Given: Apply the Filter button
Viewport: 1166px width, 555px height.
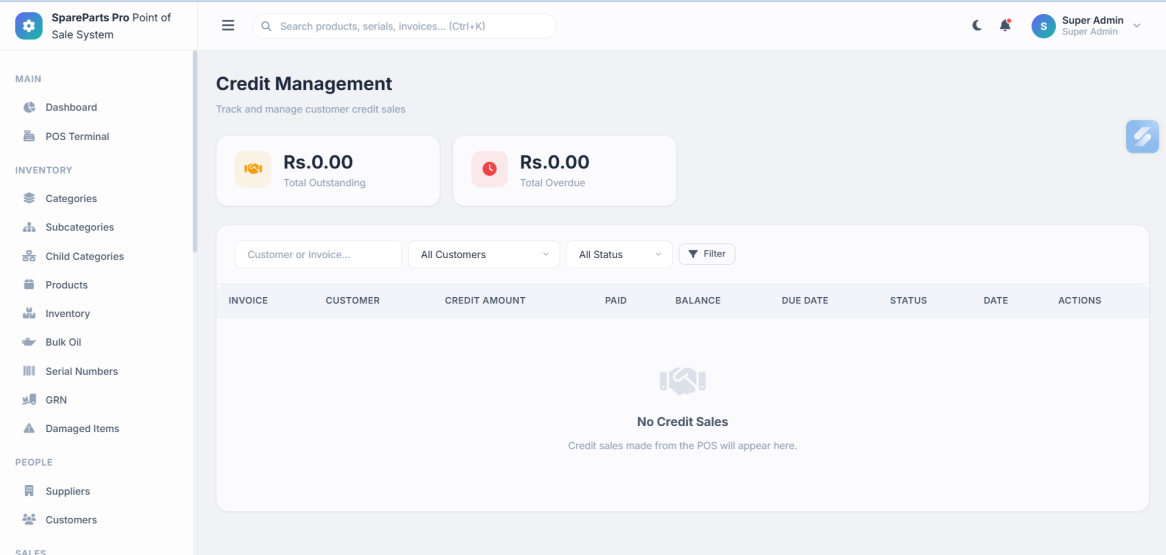Looking at the screenshot, I should 707,254.
